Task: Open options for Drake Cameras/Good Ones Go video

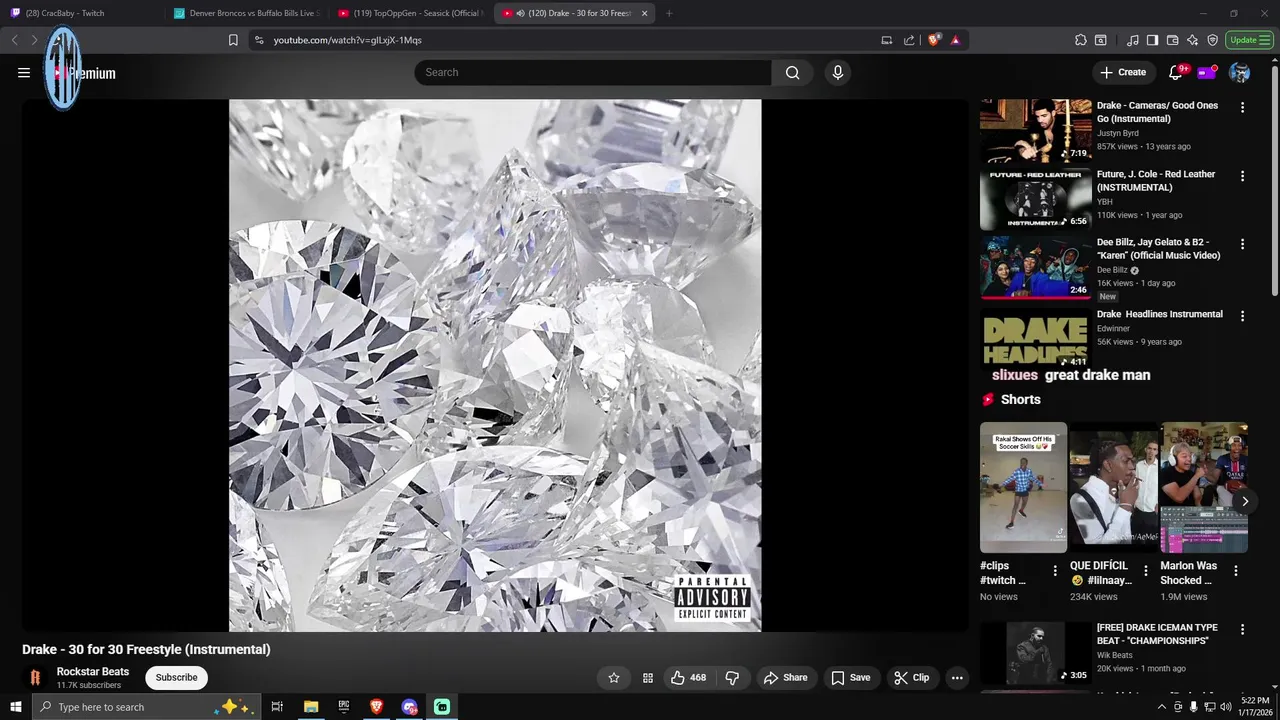Action: point(1243,107)
